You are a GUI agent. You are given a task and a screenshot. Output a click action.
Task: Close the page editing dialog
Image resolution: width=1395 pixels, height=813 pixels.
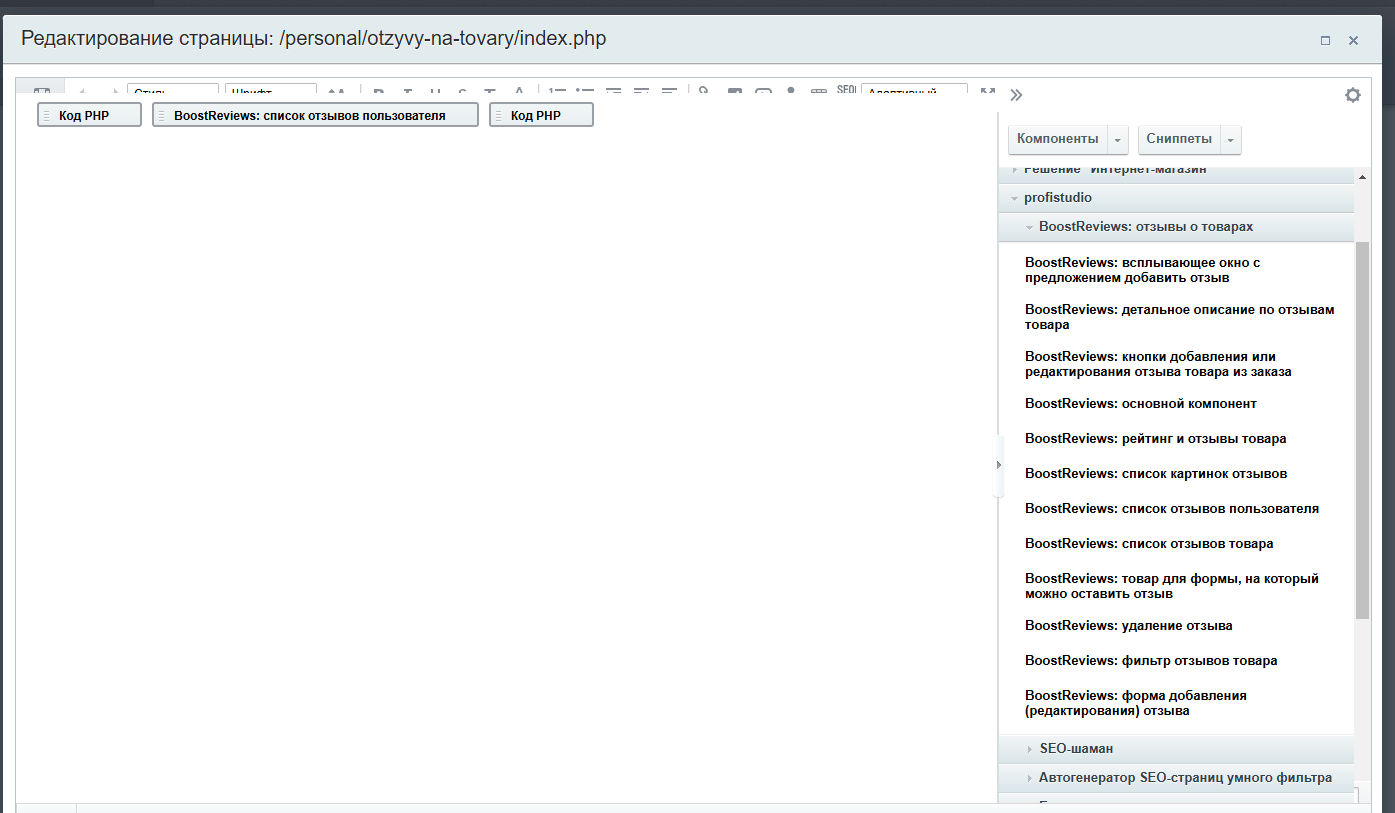pos(1353,41)
